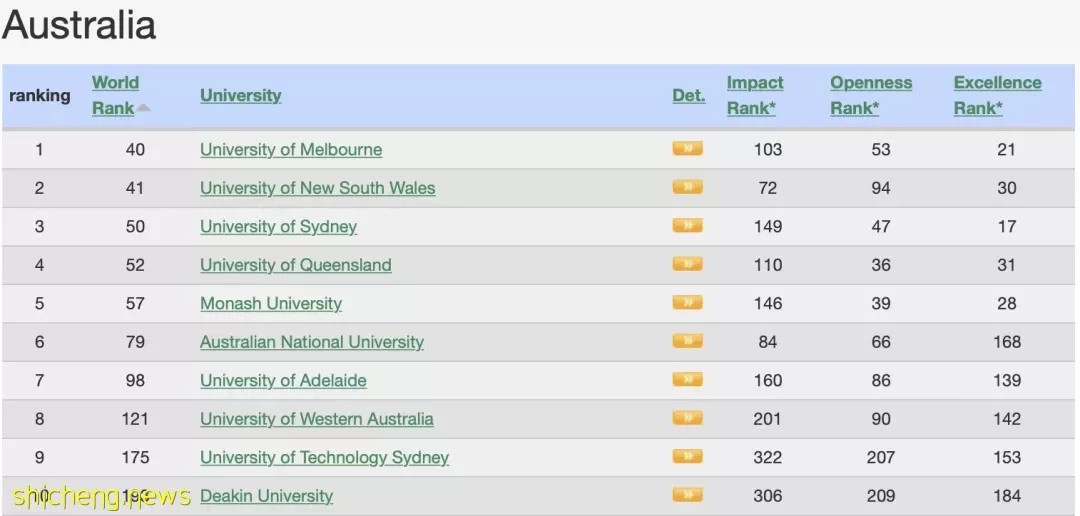Open details icon for Deakin University

click(x=687, y=495)
